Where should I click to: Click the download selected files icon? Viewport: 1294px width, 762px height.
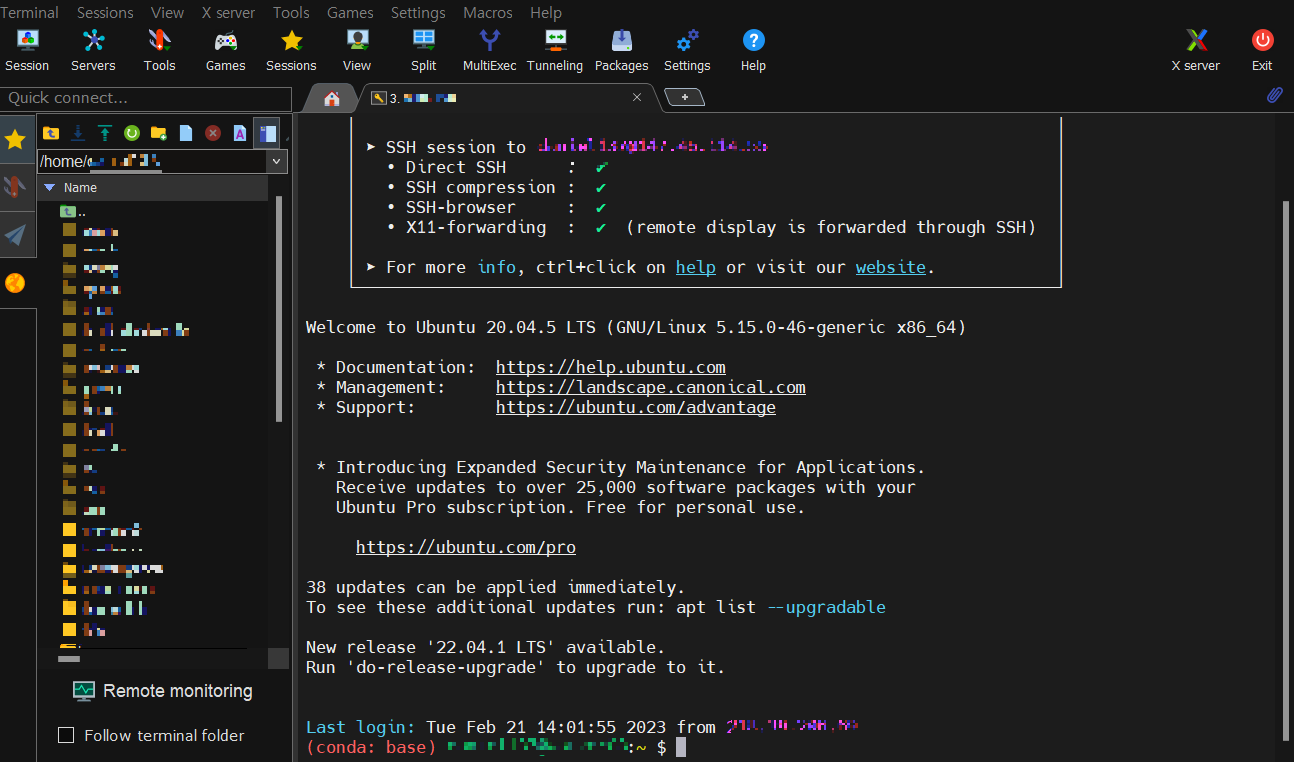[x=77, y=132]
